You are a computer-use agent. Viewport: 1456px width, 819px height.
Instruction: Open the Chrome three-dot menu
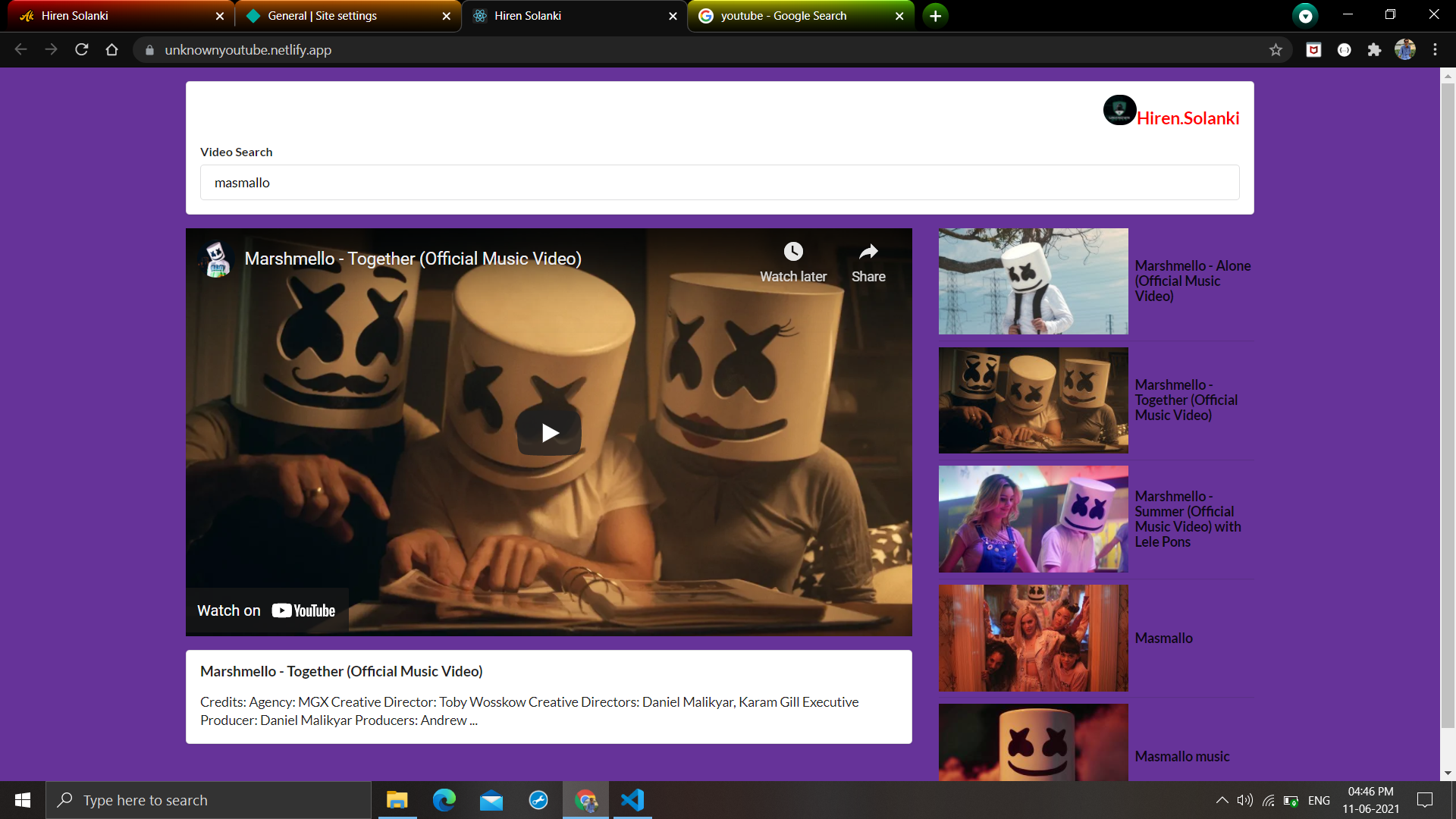(1435, 50)
